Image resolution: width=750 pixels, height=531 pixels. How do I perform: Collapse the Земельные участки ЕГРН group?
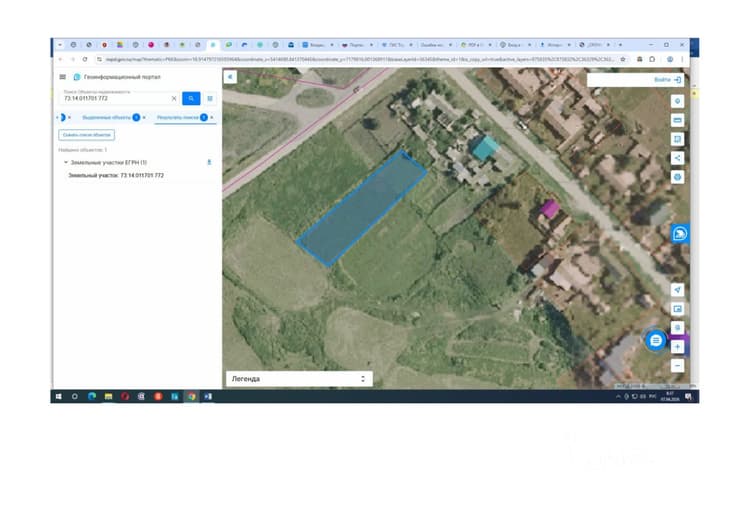(66, 163)
